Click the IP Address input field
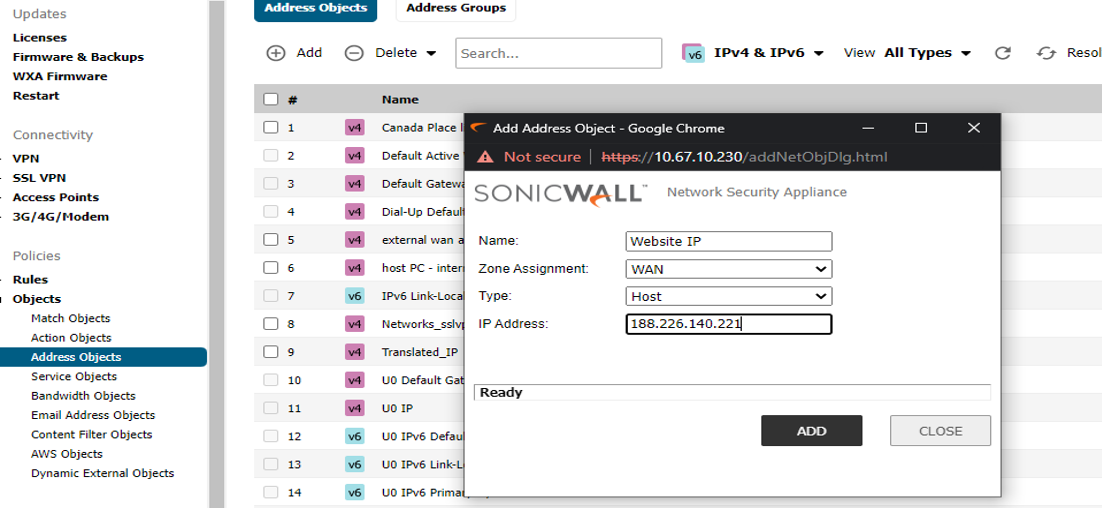 point(729,324)
